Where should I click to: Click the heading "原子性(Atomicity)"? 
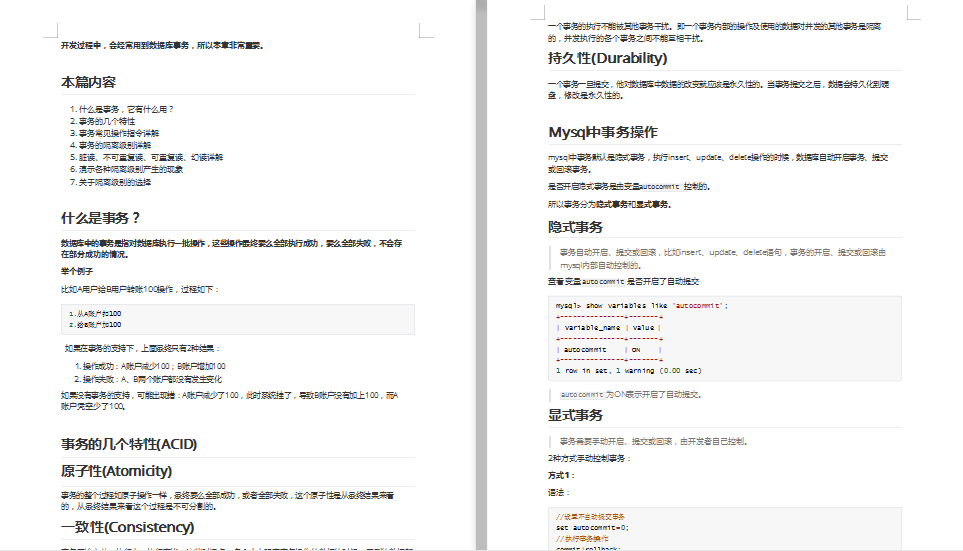pyautogui.click(x=116, y=471)
